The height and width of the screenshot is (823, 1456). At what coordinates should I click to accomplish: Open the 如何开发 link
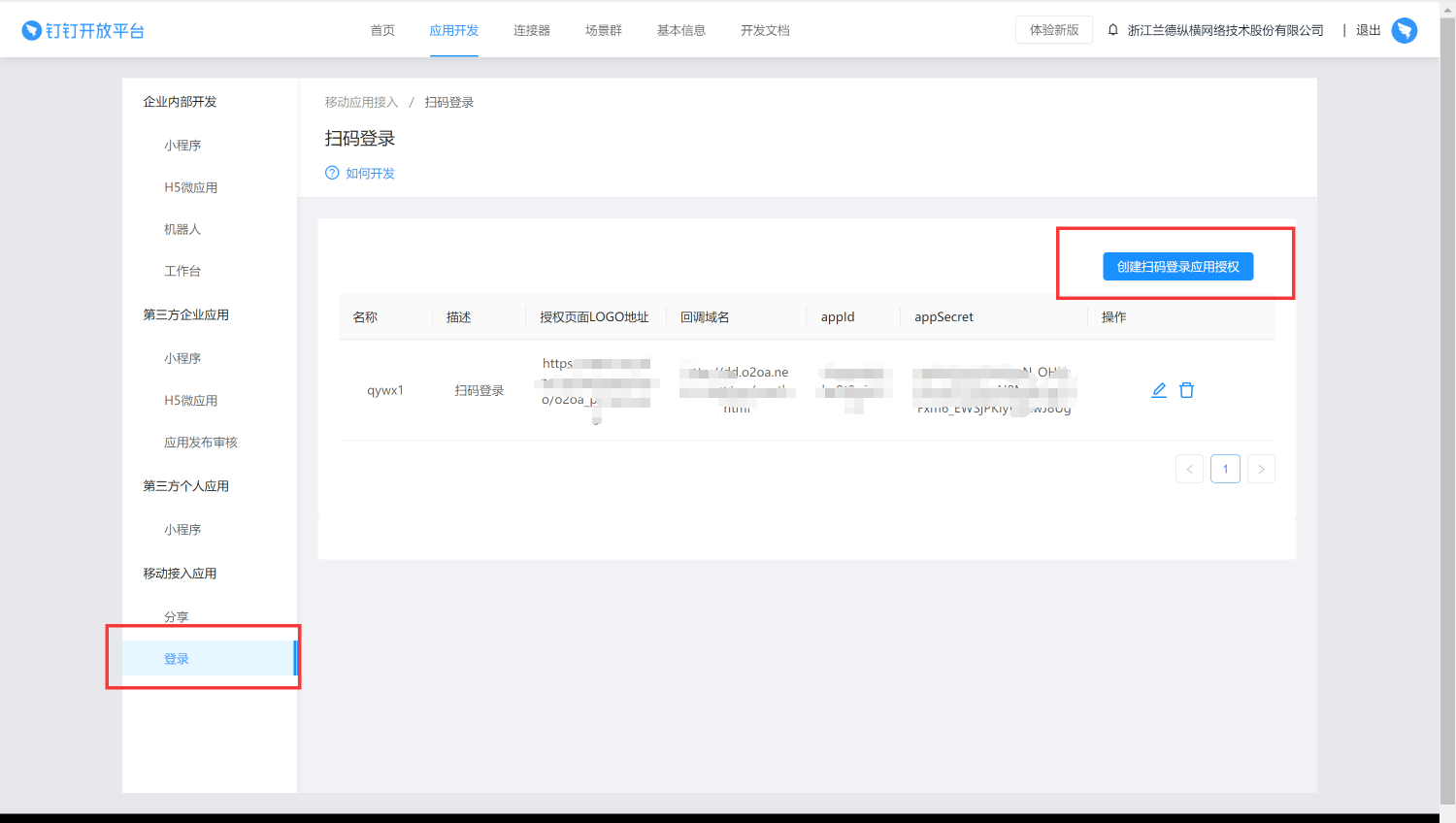[368, 173]
